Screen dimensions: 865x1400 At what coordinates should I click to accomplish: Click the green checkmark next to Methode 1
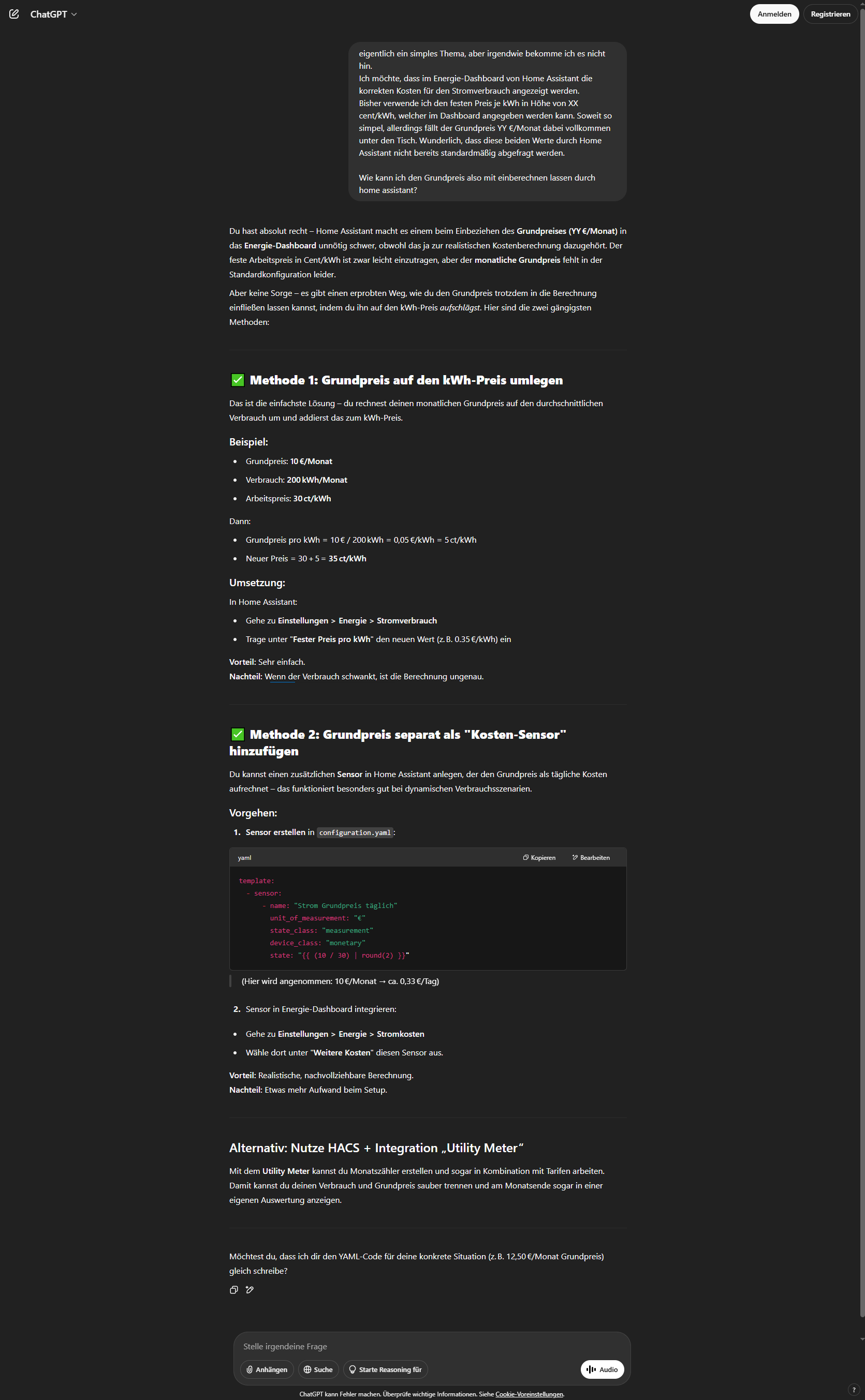tap(238, 380)
